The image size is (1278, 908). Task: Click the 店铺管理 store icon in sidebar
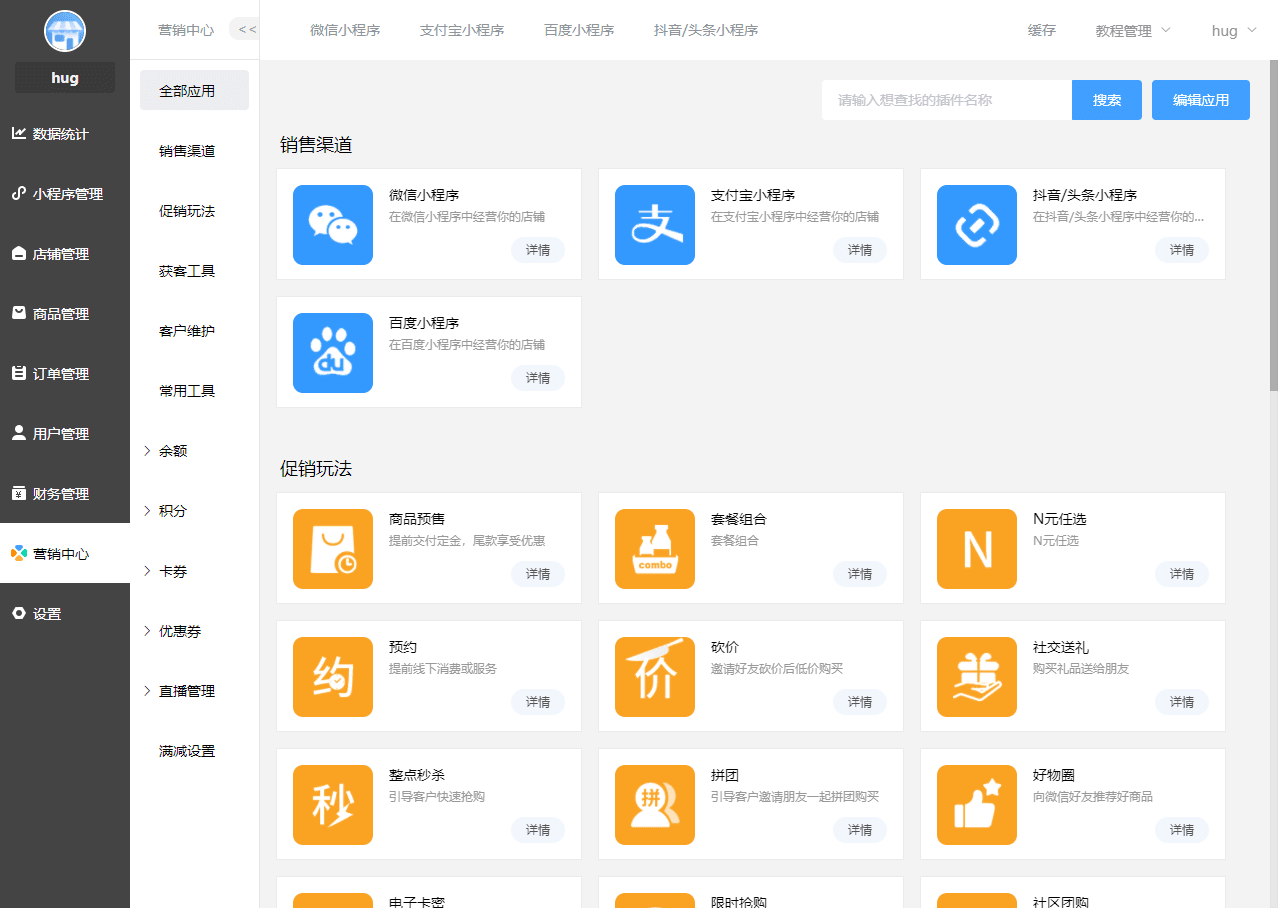coord(19,253)
